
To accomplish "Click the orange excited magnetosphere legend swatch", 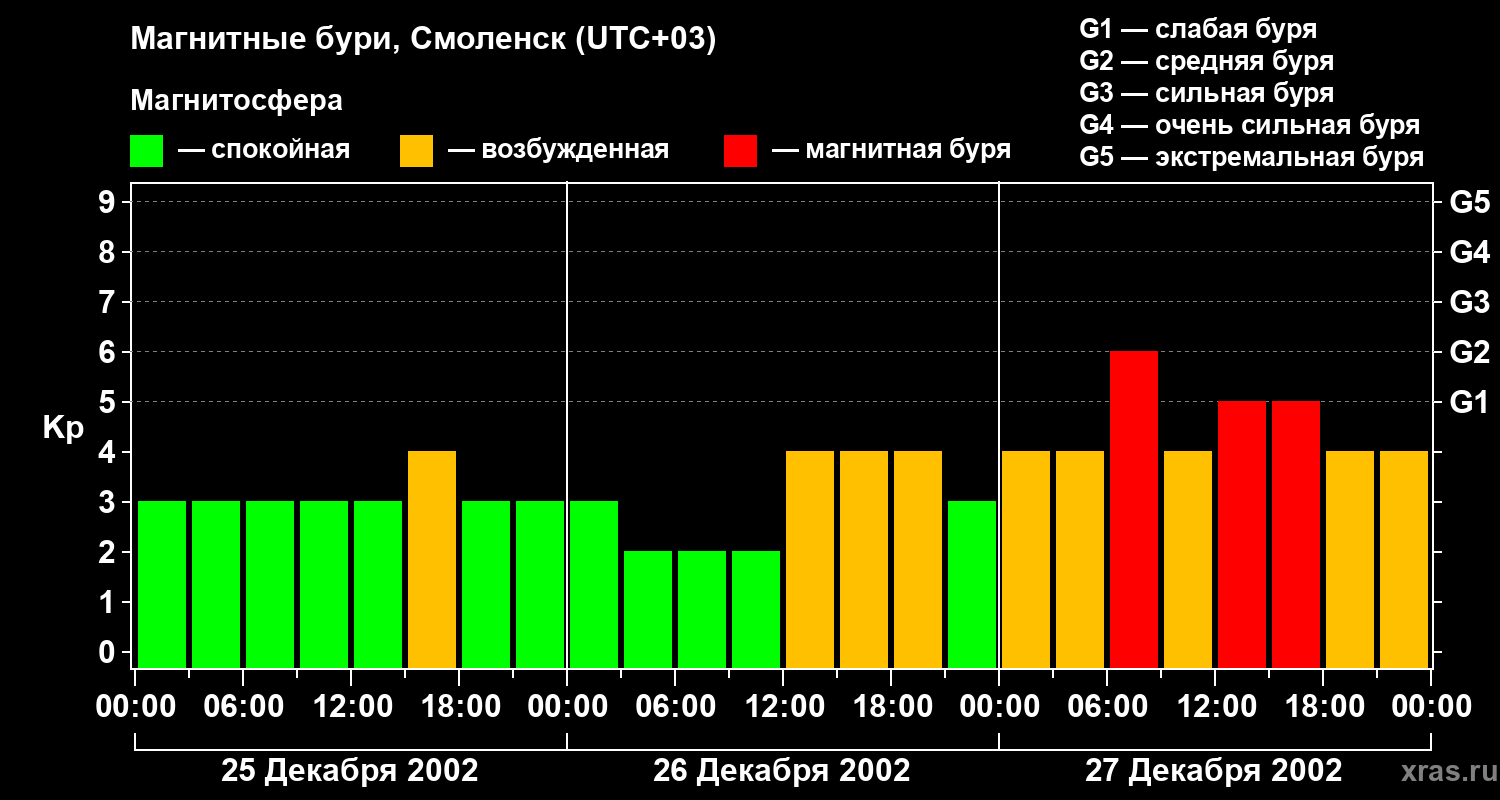I will 416,151.
